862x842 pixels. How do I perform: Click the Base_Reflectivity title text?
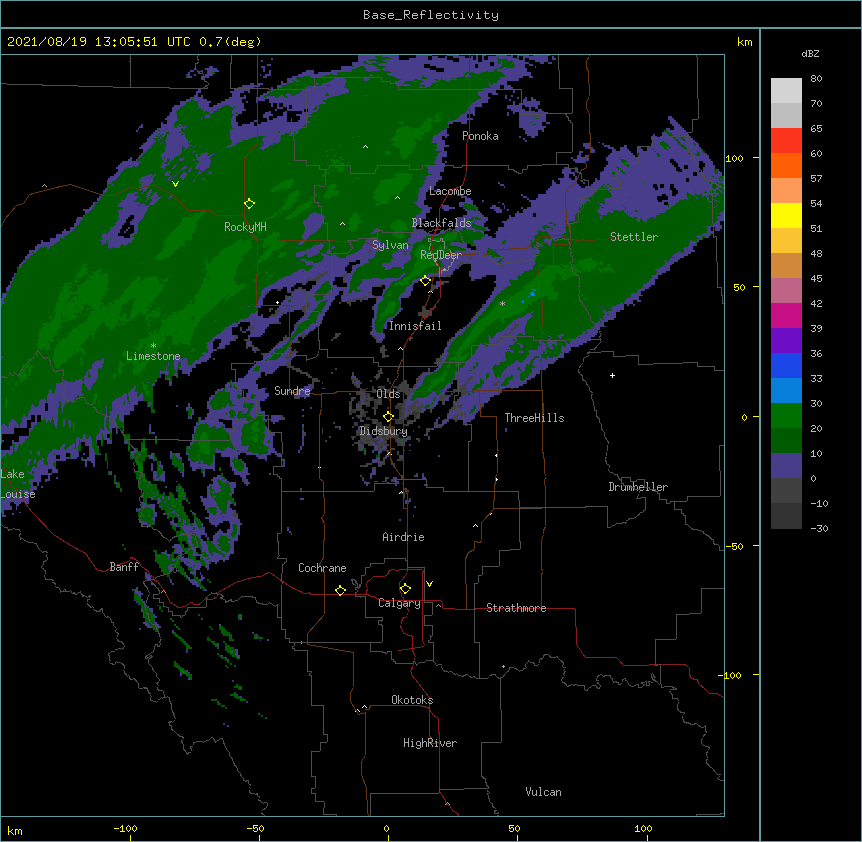click(x=431, y=15)
